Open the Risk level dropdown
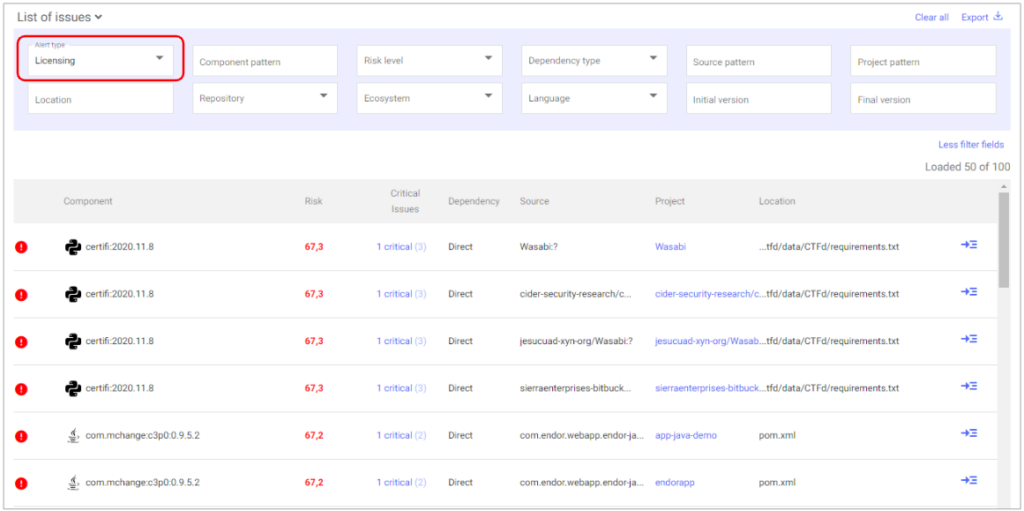 tap(429, 61)
